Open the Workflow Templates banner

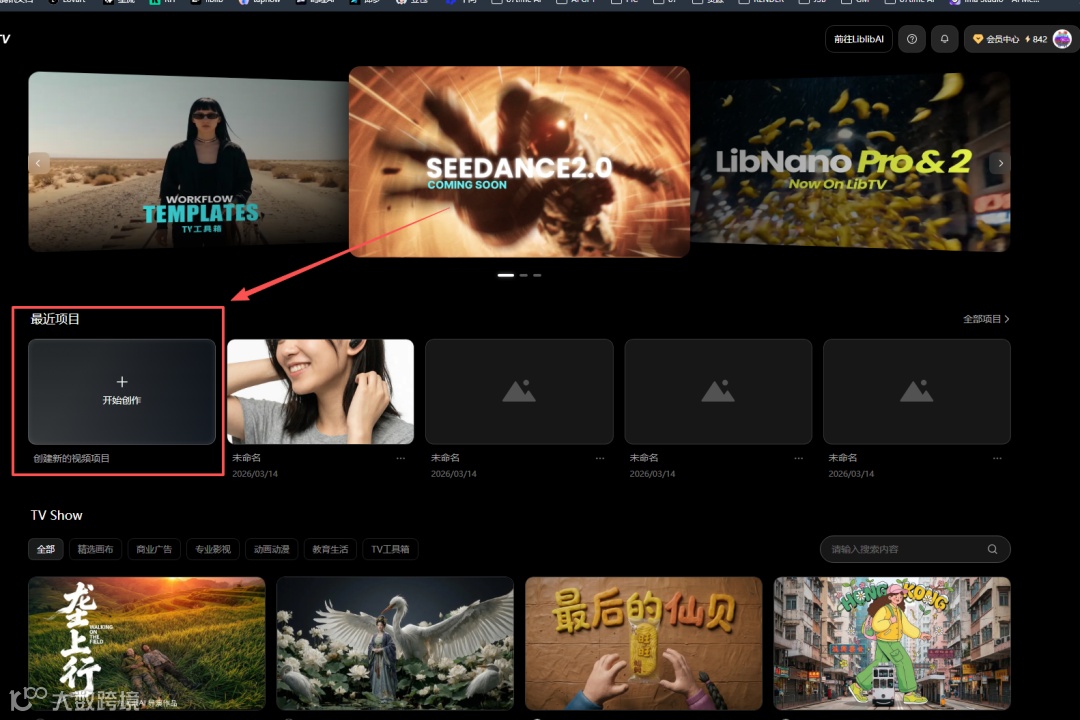[188, 162]
